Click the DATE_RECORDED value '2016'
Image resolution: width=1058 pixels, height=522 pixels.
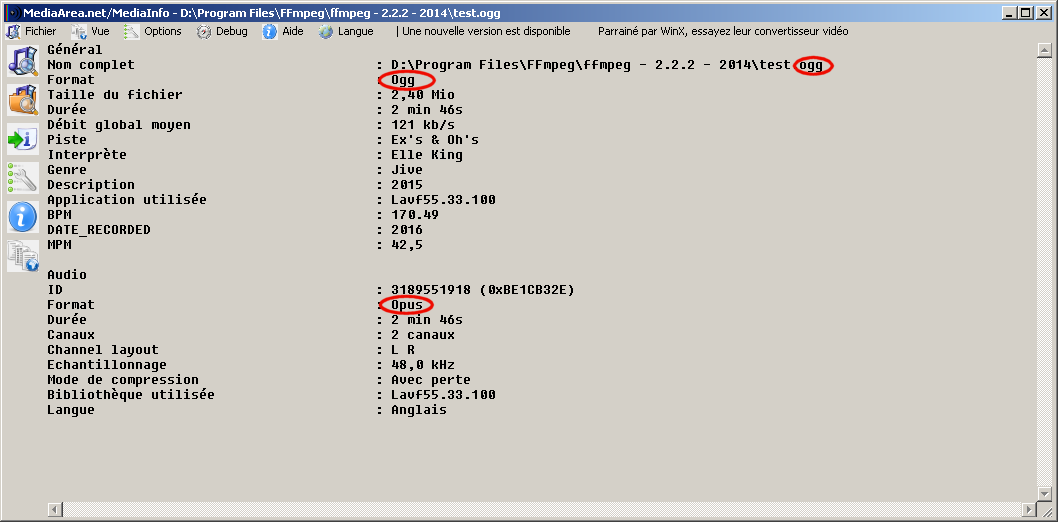[x=407, y=230]
